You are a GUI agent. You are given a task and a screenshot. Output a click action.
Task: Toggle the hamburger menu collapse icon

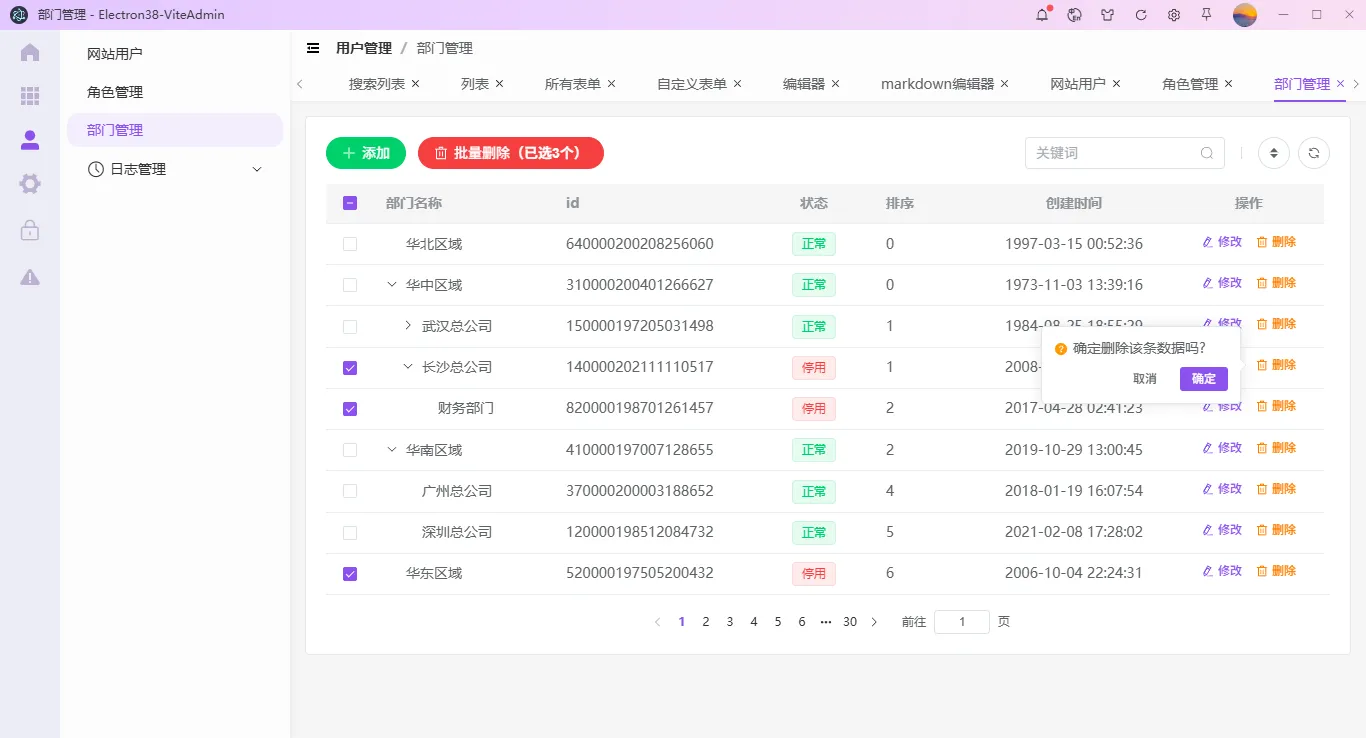[x=313, y=48]
